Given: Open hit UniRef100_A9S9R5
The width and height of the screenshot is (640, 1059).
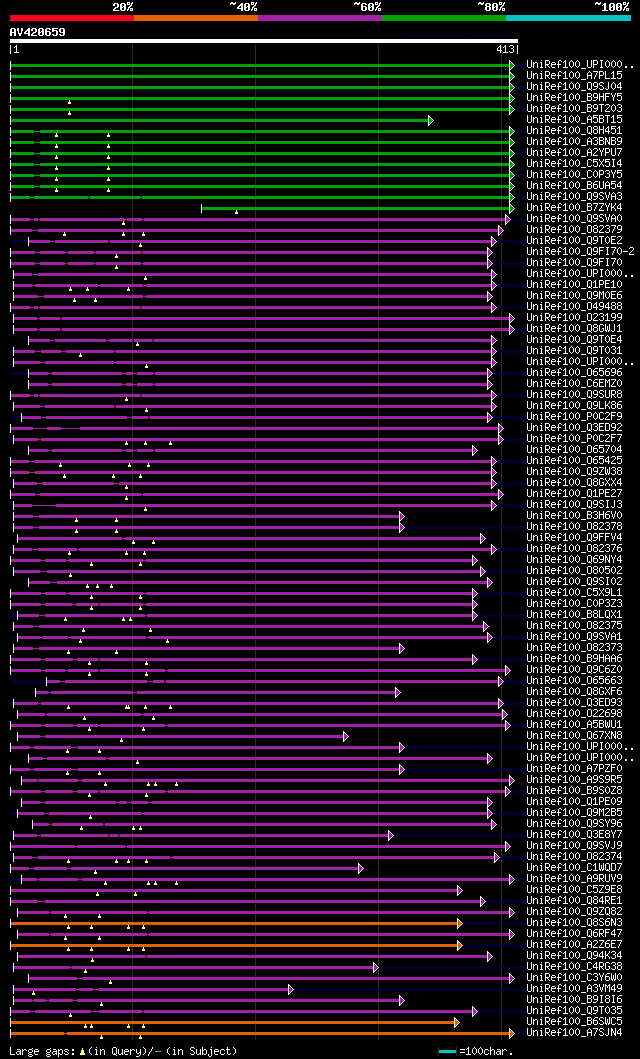Looking at the screenshot, I should pyautogui.click(x=575, y=779).
